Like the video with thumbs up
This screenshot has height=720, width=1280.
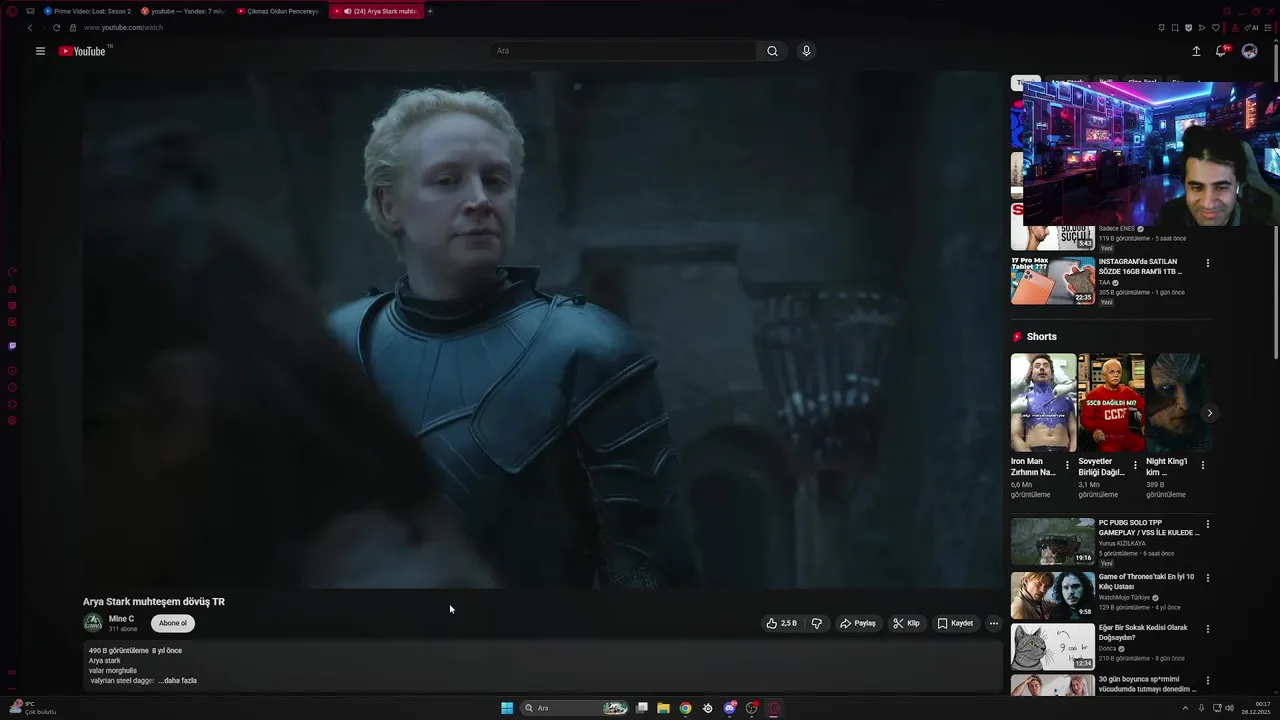point(781,623)
